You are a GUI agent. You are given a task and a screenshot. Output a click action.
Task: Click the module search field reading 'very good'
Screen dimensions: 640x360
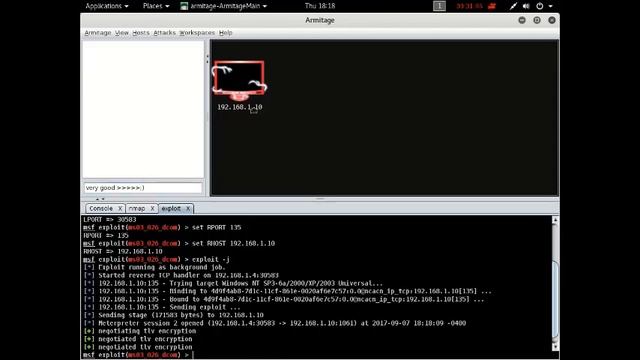click(x=143, y=188)
